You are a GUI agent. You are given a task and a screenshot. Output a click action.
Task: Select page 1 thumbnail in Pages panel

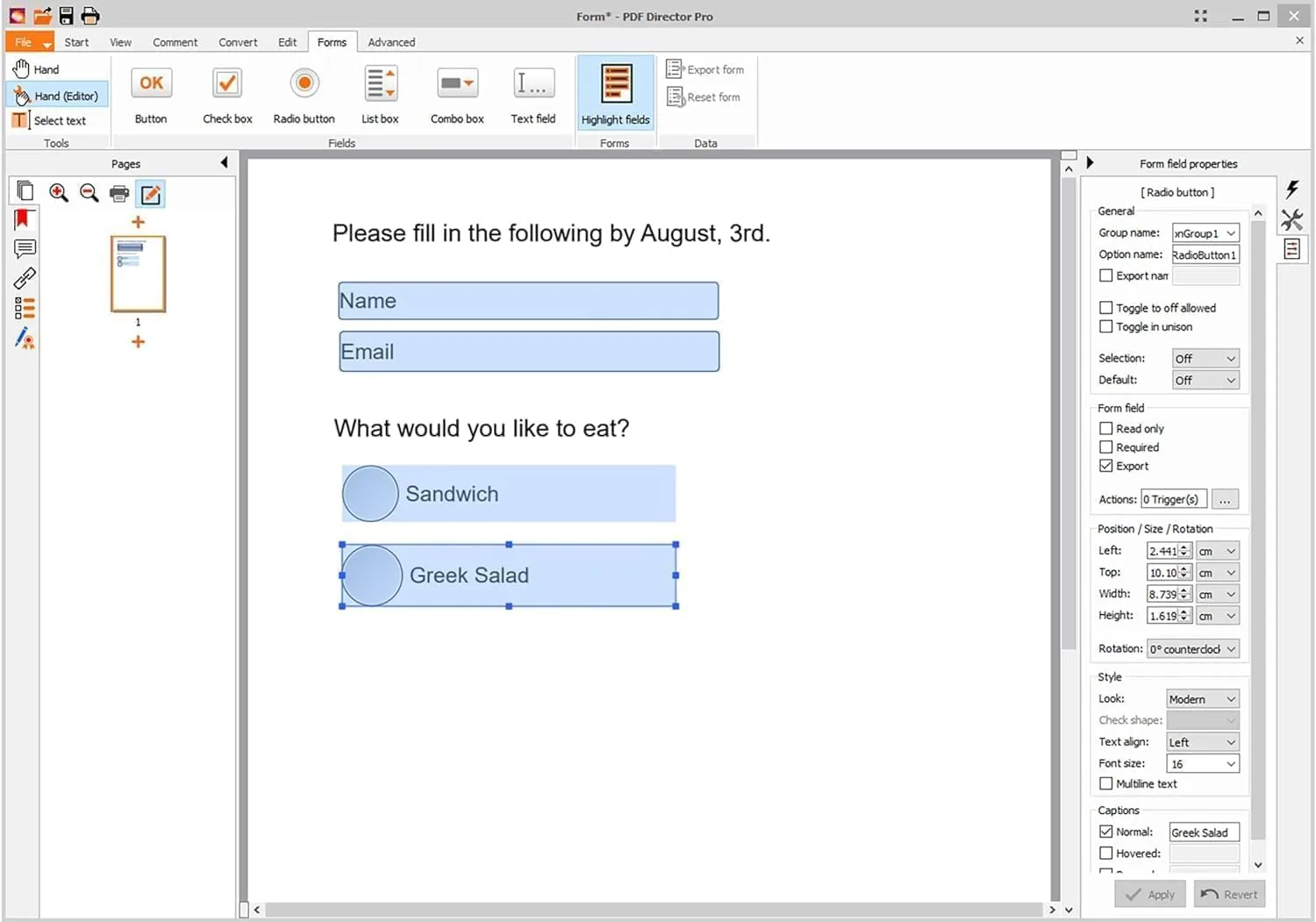pos(138,274)
